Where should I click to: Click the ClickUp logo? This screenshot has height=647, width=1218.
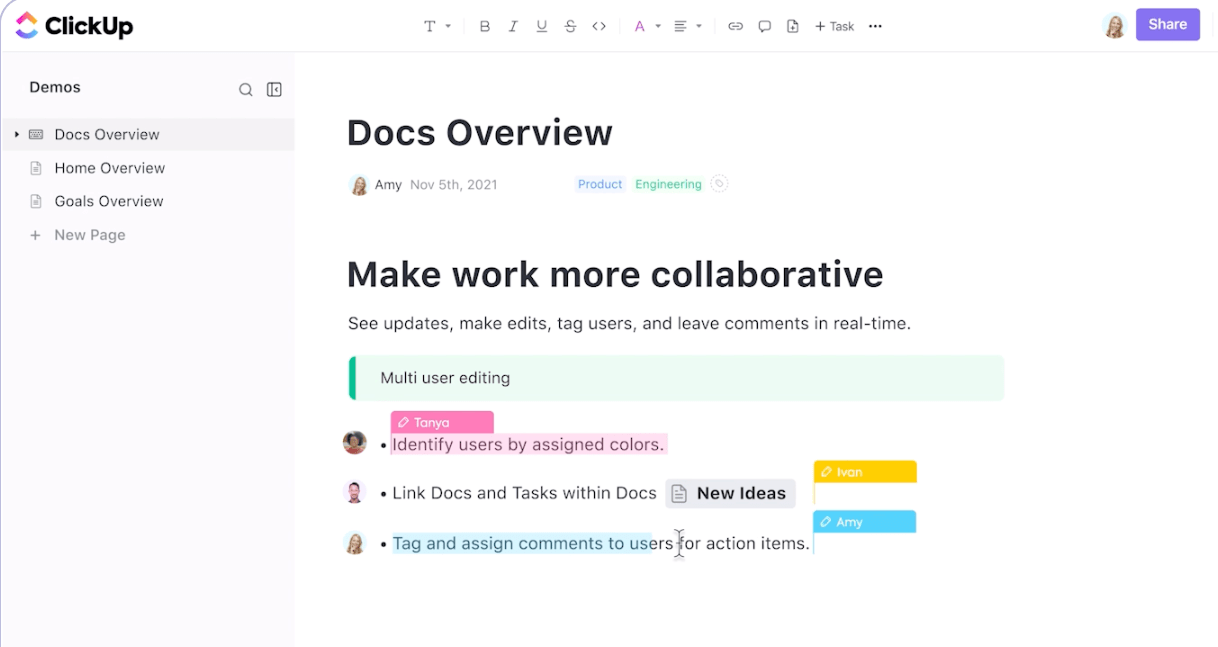[x=75, y=26]
